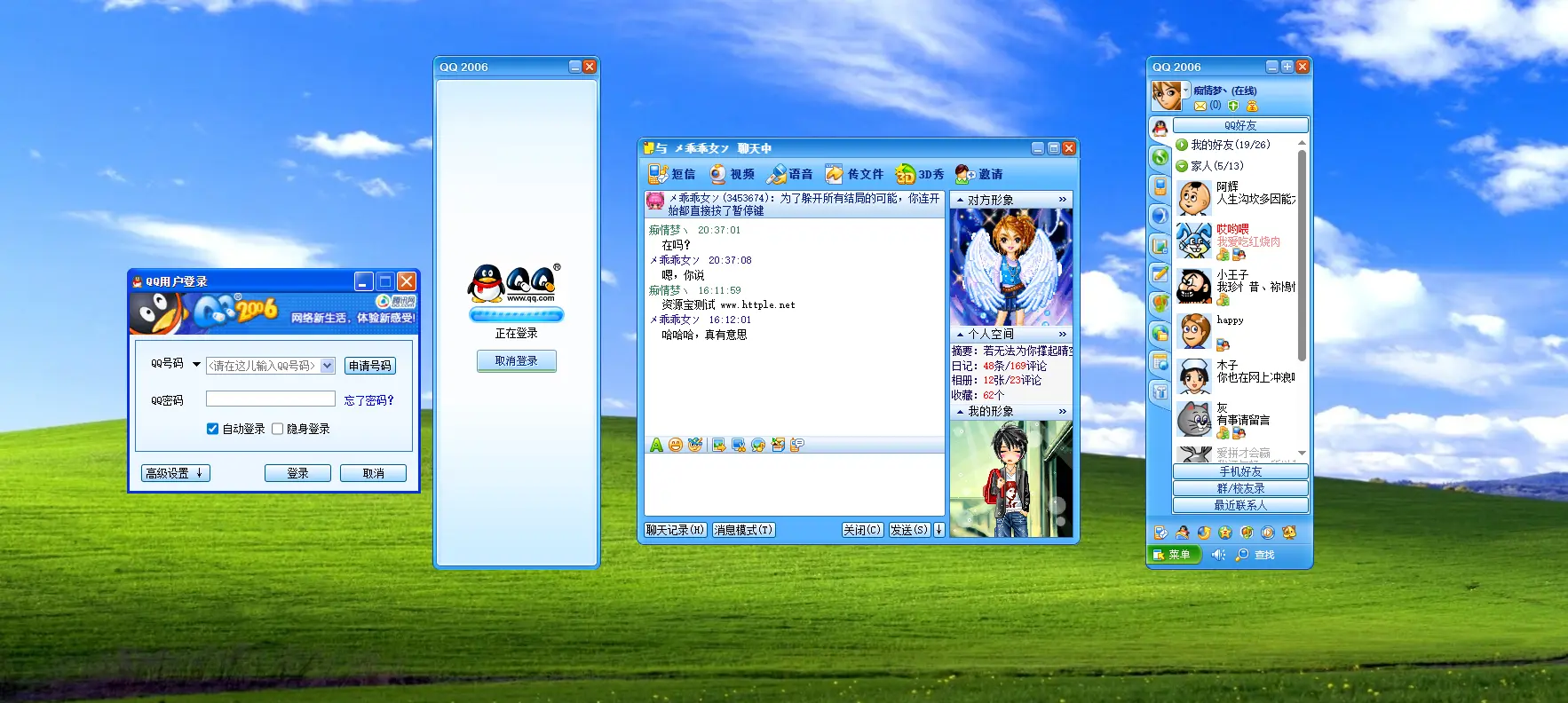
Task: Click the blue-orange browser icon in bottom toolbar
Action: point(1203,533)
